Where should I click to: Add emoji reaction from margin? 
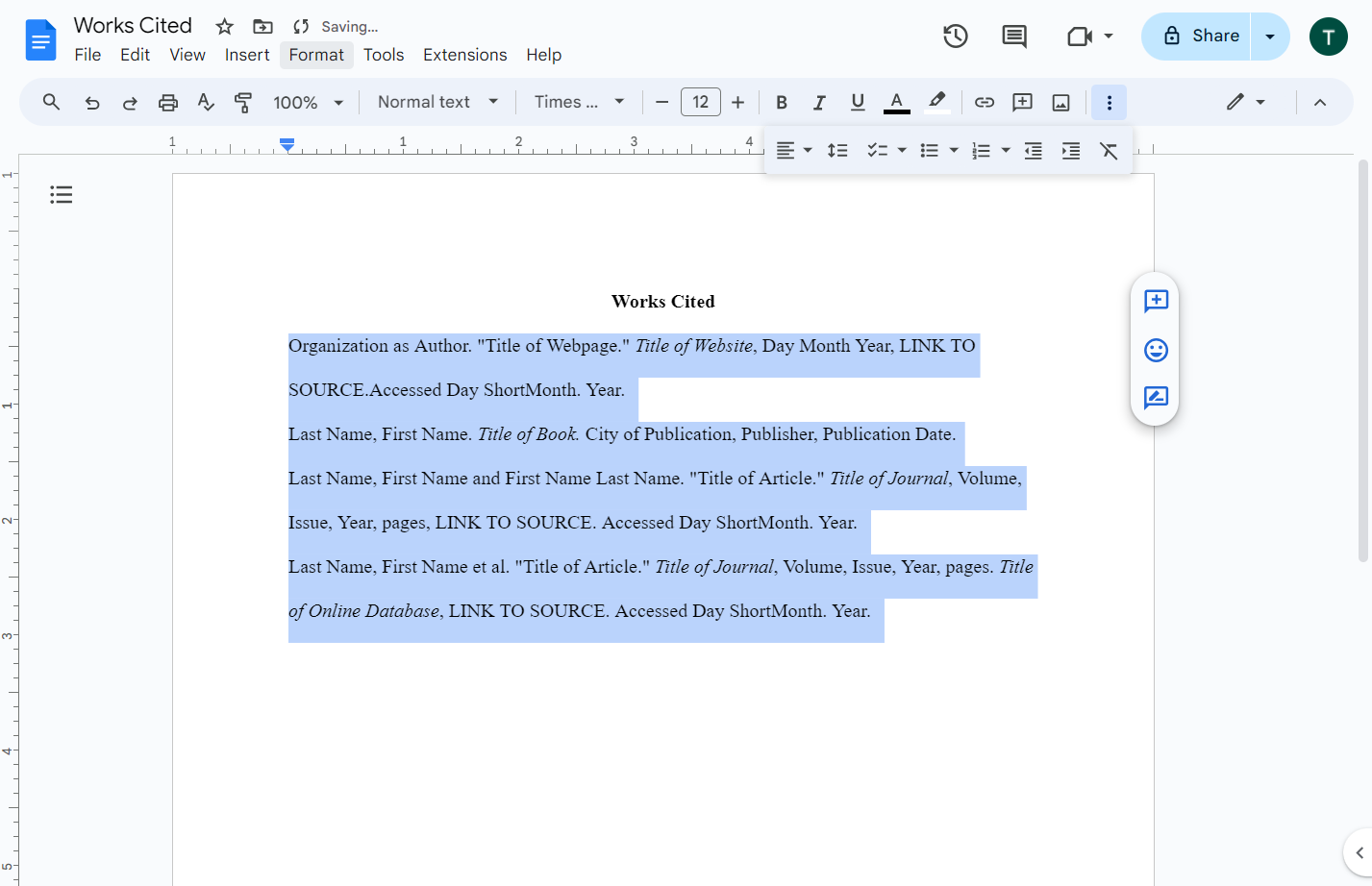coord(1156,350)
